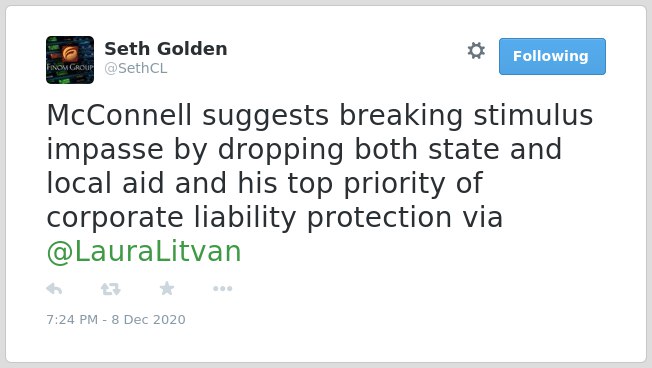Click the tweet line 'corporate liability protection via'
Viewport: 652px width, 368px height.
tap(275, 217)
